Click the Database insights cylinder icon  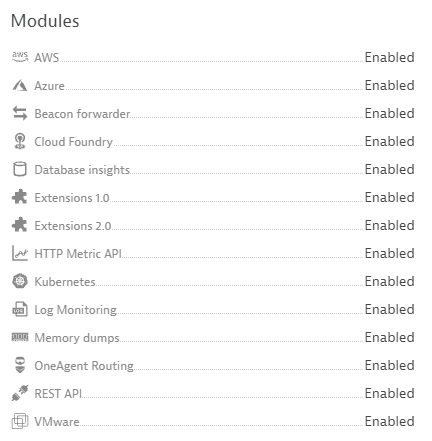click(20, 169)
